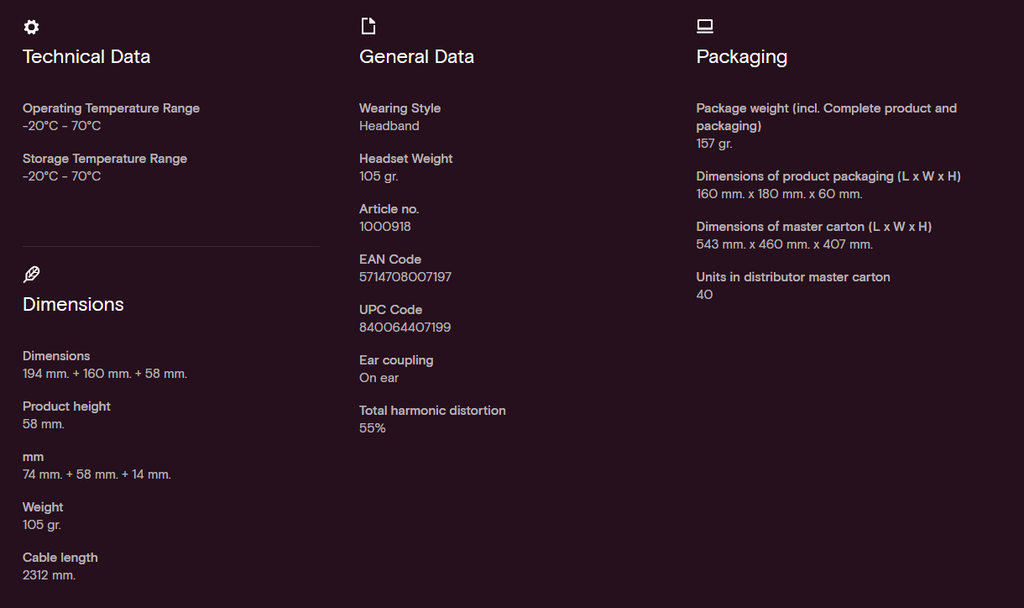Click the laptop icon above Packaging
The height and width of the screenshot is (608, 1024).
[705, 26]
